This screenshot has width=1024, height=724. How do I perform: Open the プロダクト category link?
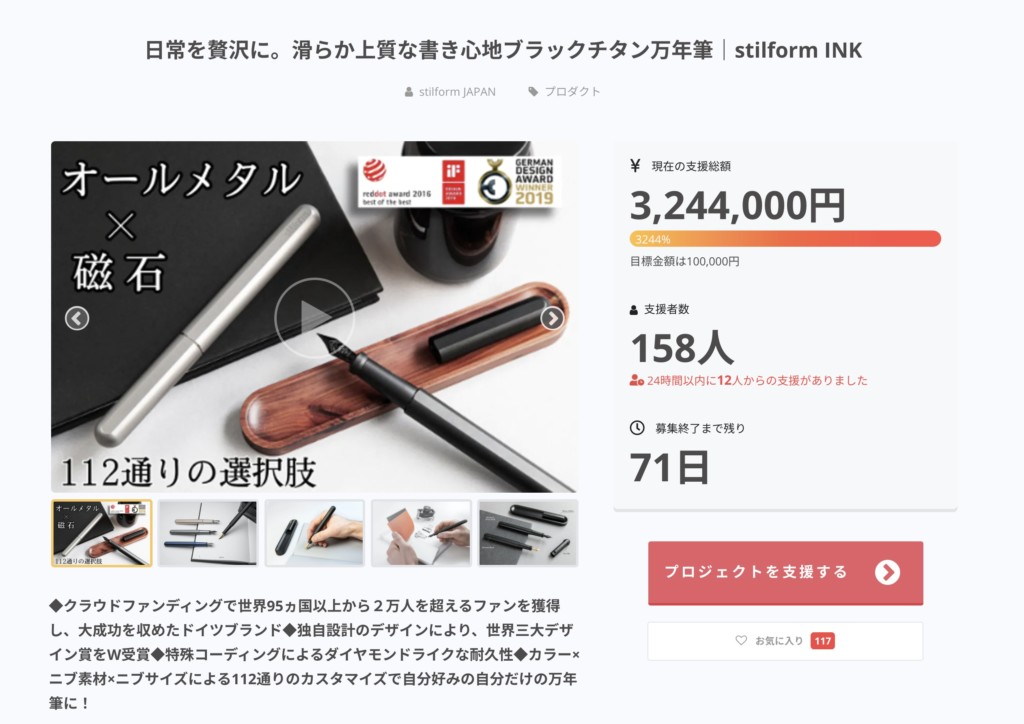pos(572,91)
